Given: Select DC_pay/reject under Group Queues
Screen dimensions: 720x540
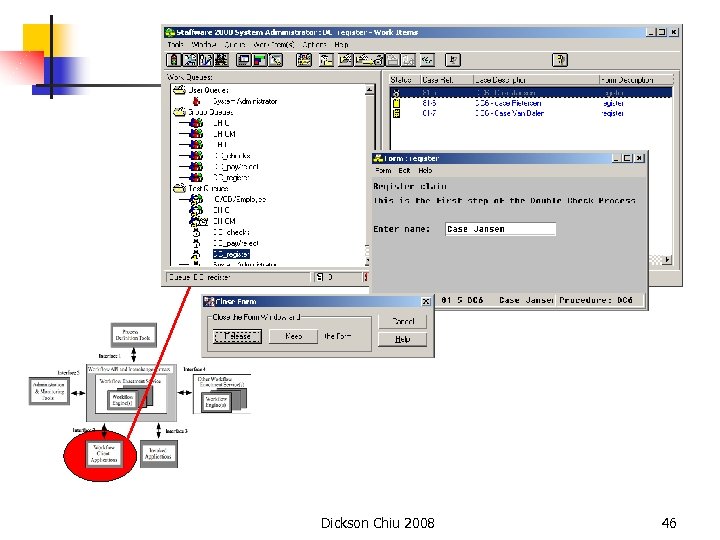Looking at the screenshot, I should pos(236,167).
